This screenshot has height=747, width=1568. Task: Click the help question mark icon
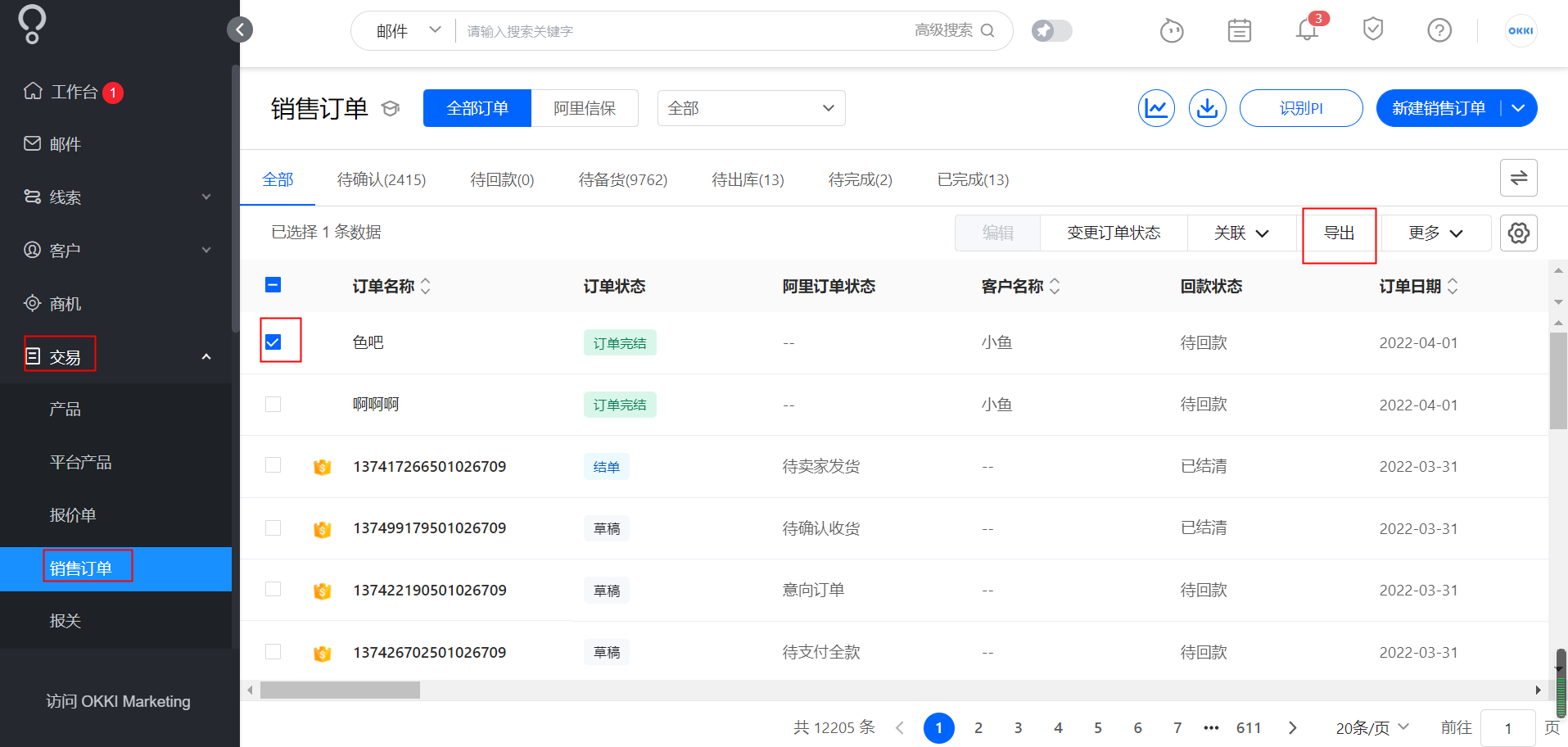(x=1439, y=30)
